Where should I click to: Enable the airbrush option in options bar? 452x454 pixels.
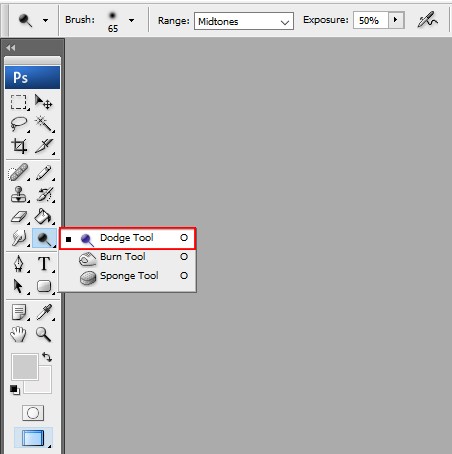(x=428, y=20)
